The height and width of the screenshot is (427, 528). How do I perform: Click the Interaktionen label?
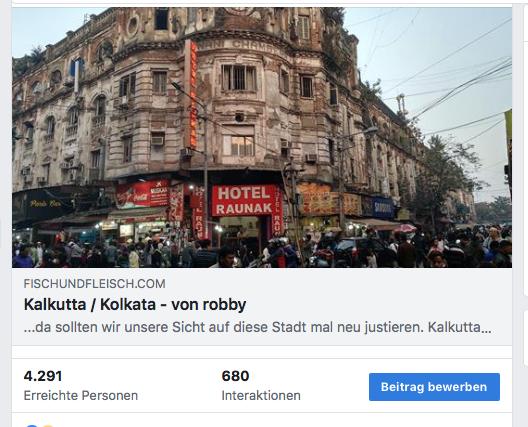pos(261,395)
